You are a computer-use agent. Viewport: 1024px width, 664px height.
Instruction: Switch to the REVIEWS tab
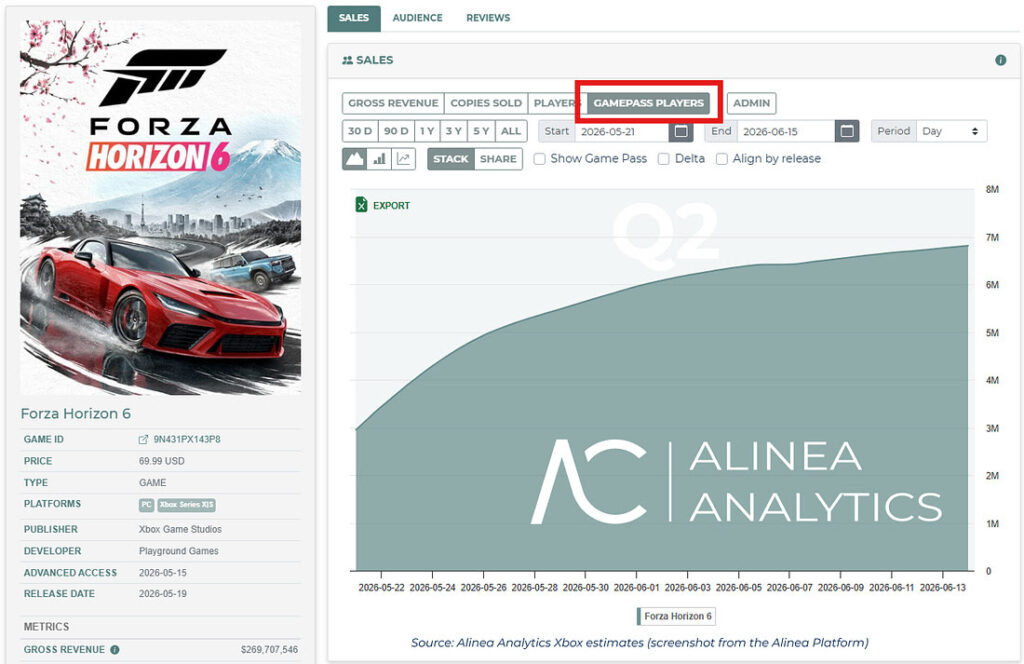(x=488, y=18)
